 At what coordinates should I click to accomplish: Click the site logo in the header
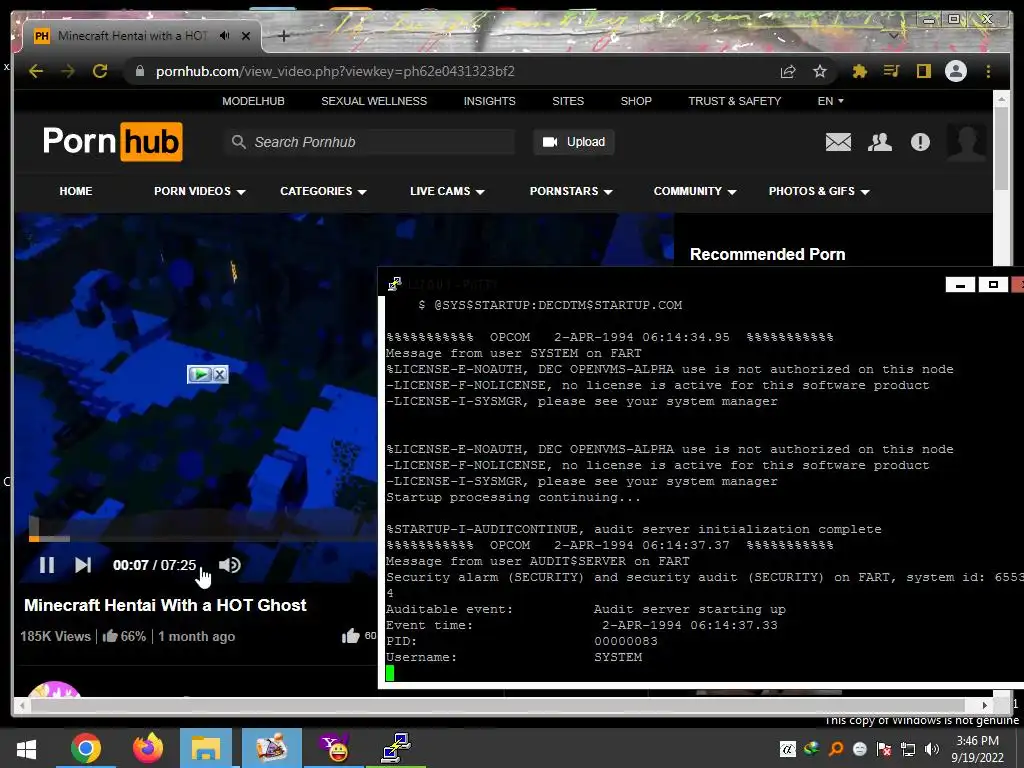[112, 141]
